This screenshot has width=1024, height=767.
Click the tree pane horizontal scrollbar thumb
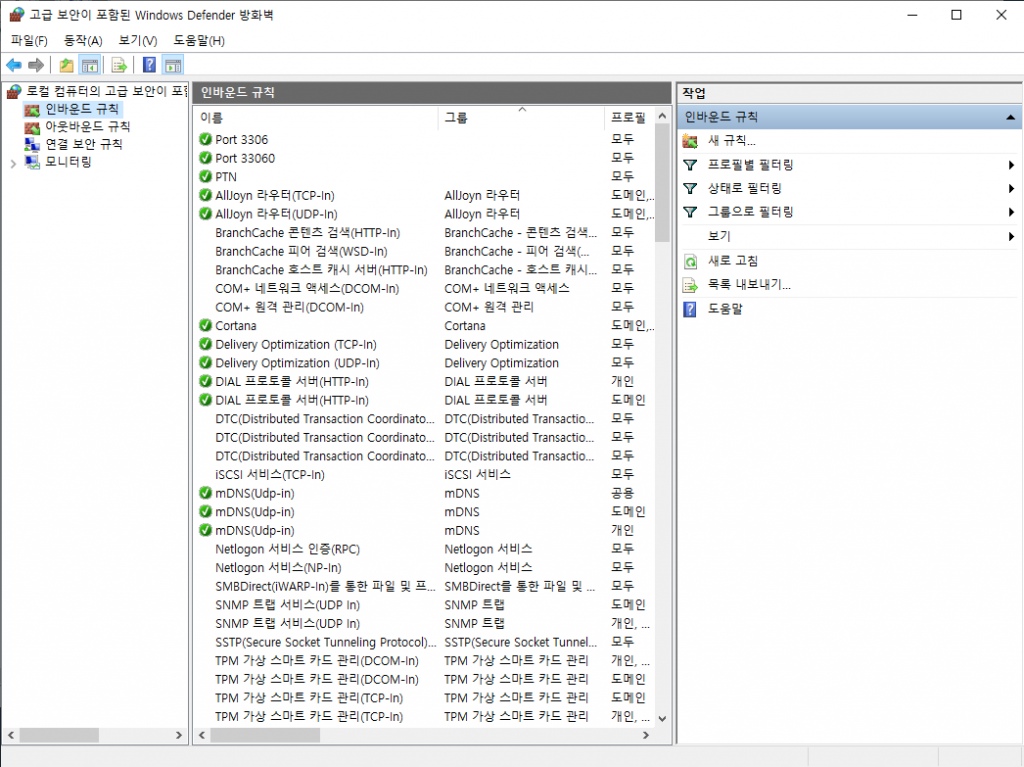(59, 735)
